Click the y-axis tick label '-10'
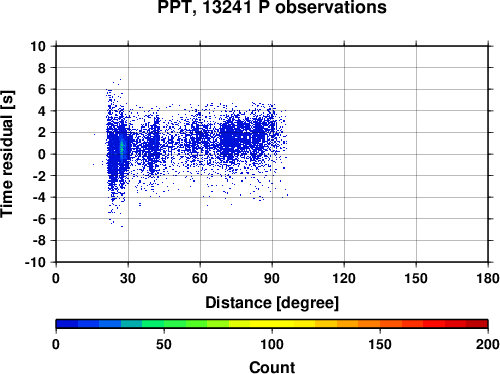 tap(36, 262)
